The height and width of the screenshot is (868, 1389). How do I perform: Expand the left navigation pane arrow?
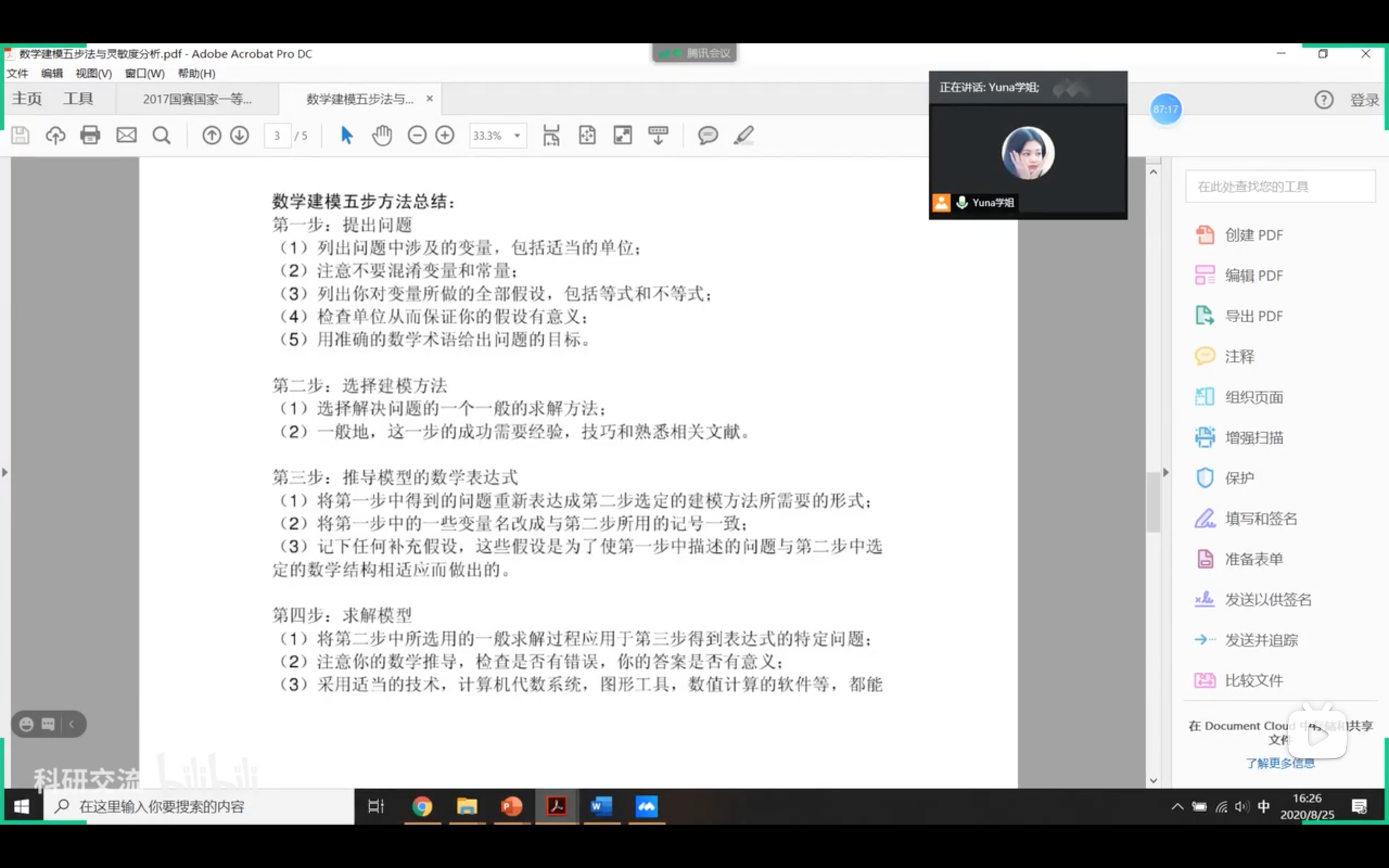tap(4, 472)
